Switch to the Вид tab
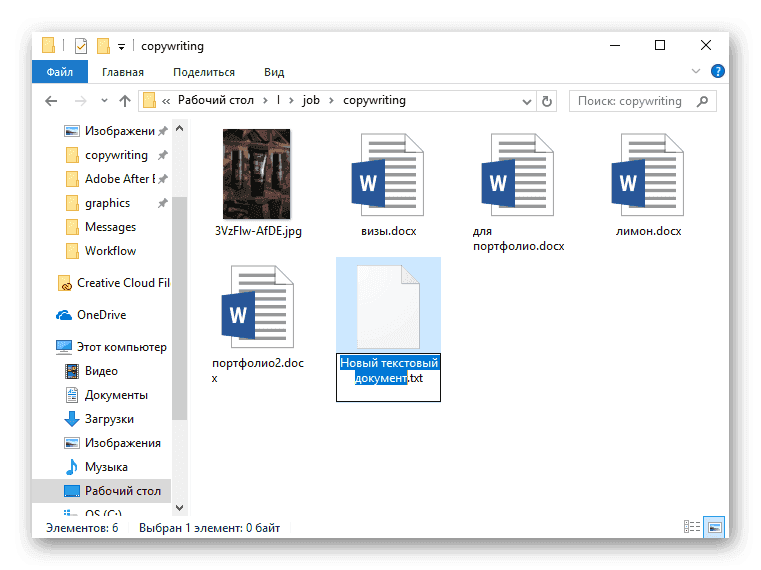This screenshot has width=761, height=570. tap(274, 72)
